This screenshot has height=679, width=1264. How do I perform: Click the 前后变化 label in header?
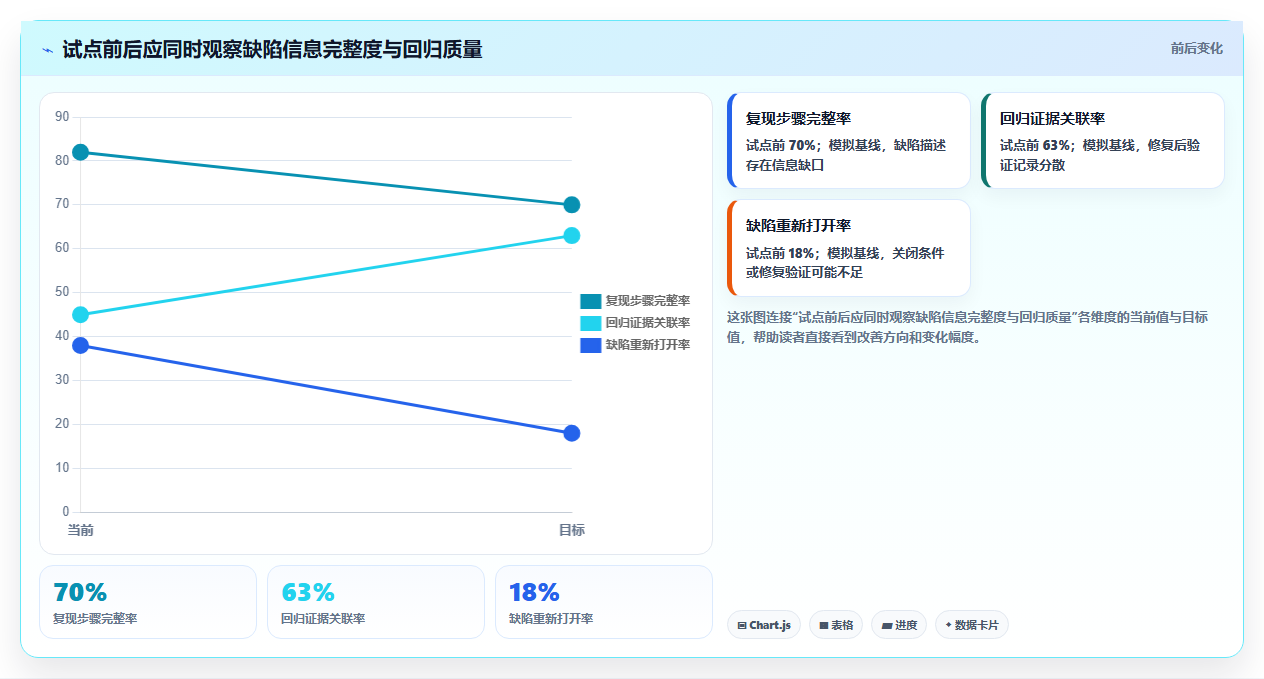pos(1197,48)
